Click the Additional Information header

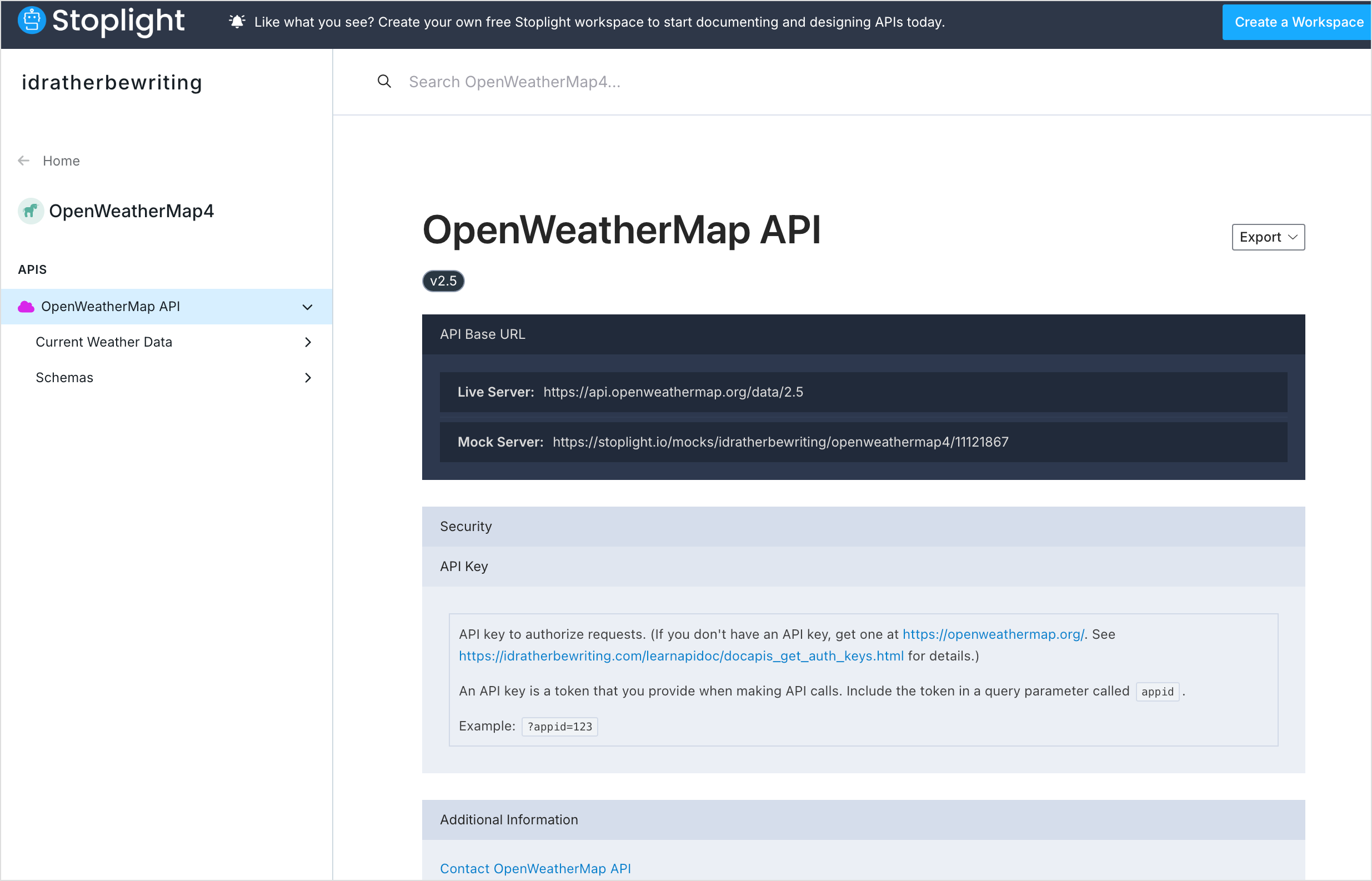tap(864, 820)
